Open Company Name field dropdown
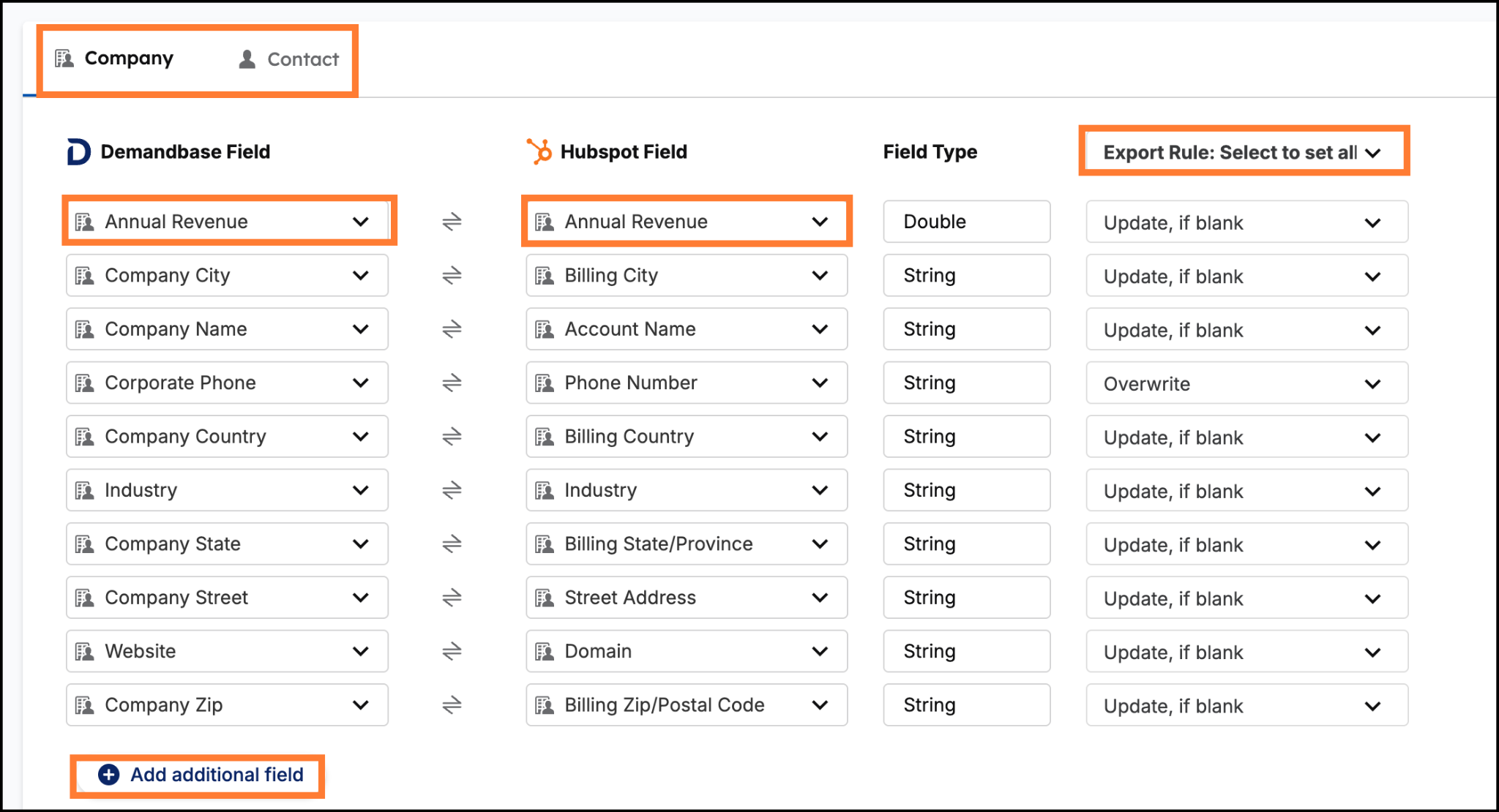 (x=227, y=329)
